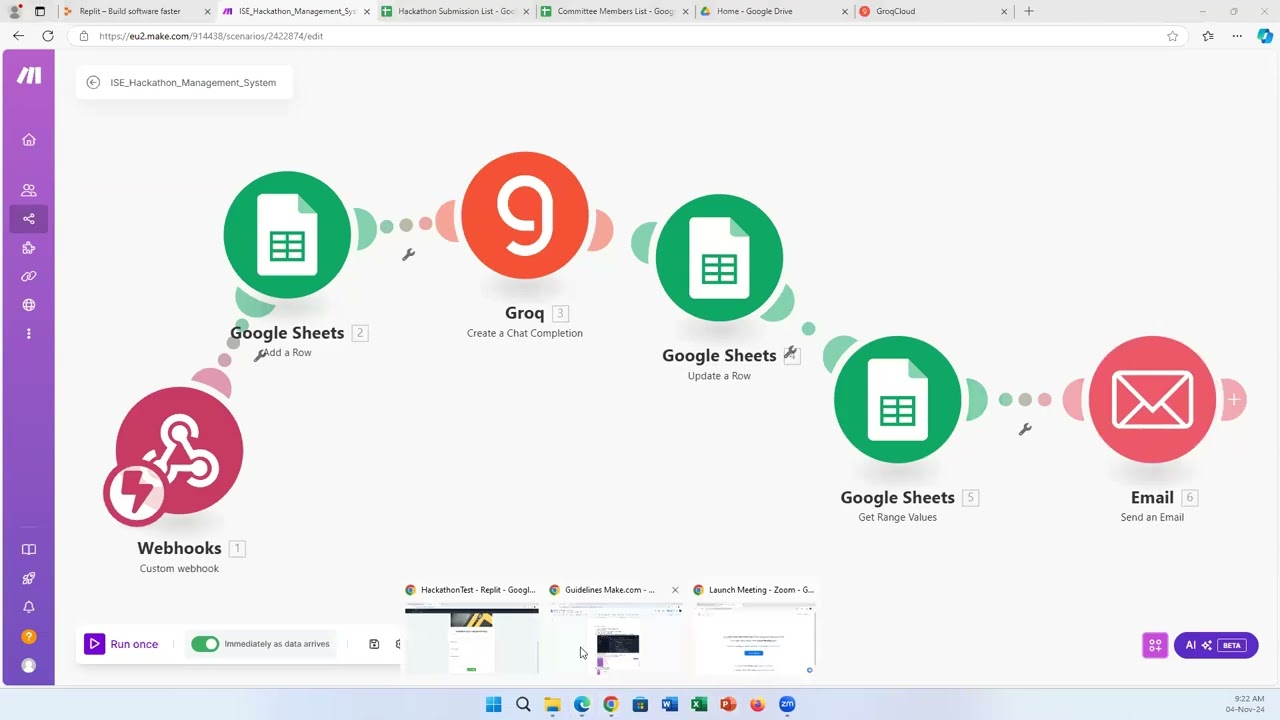
Task: Click the Make logo
Action: (x=29, y=76)
